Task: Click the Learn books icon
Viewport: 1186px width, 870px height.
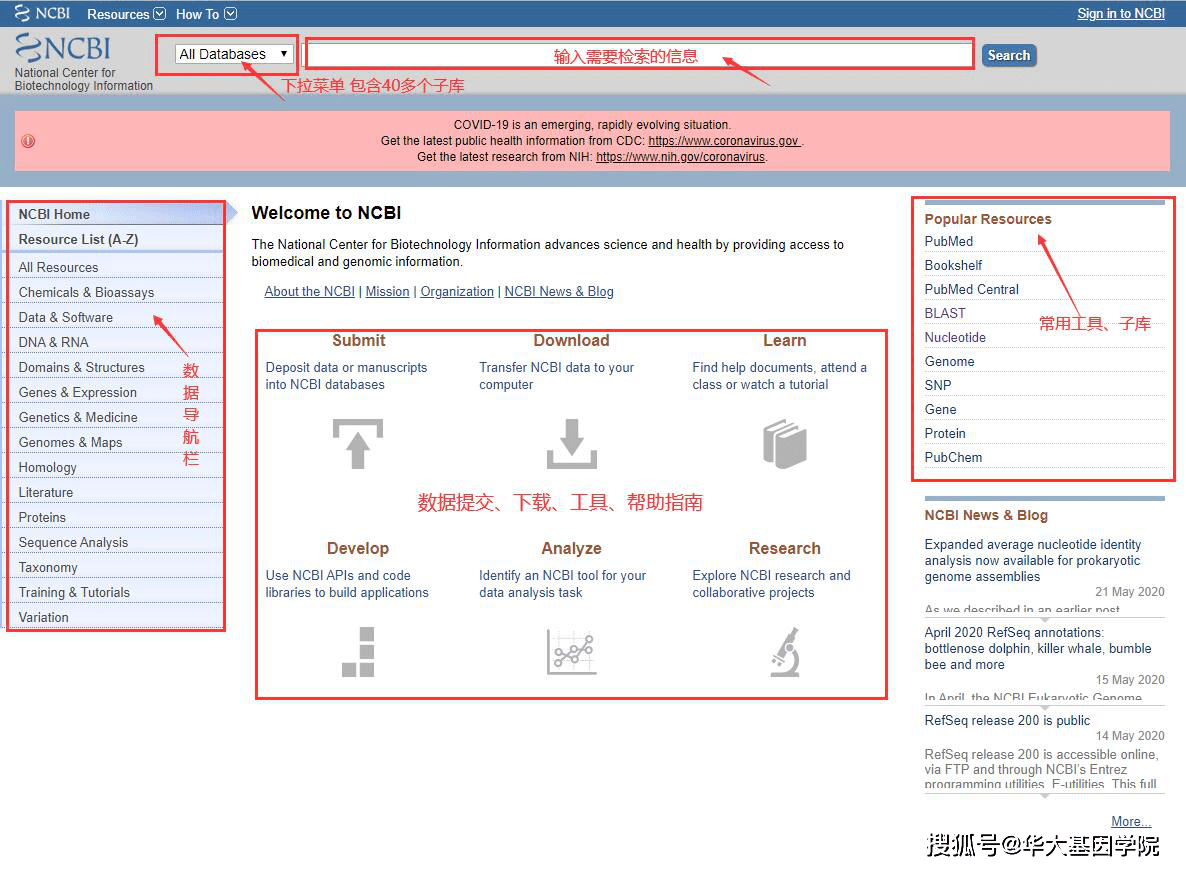Action: 784,443
